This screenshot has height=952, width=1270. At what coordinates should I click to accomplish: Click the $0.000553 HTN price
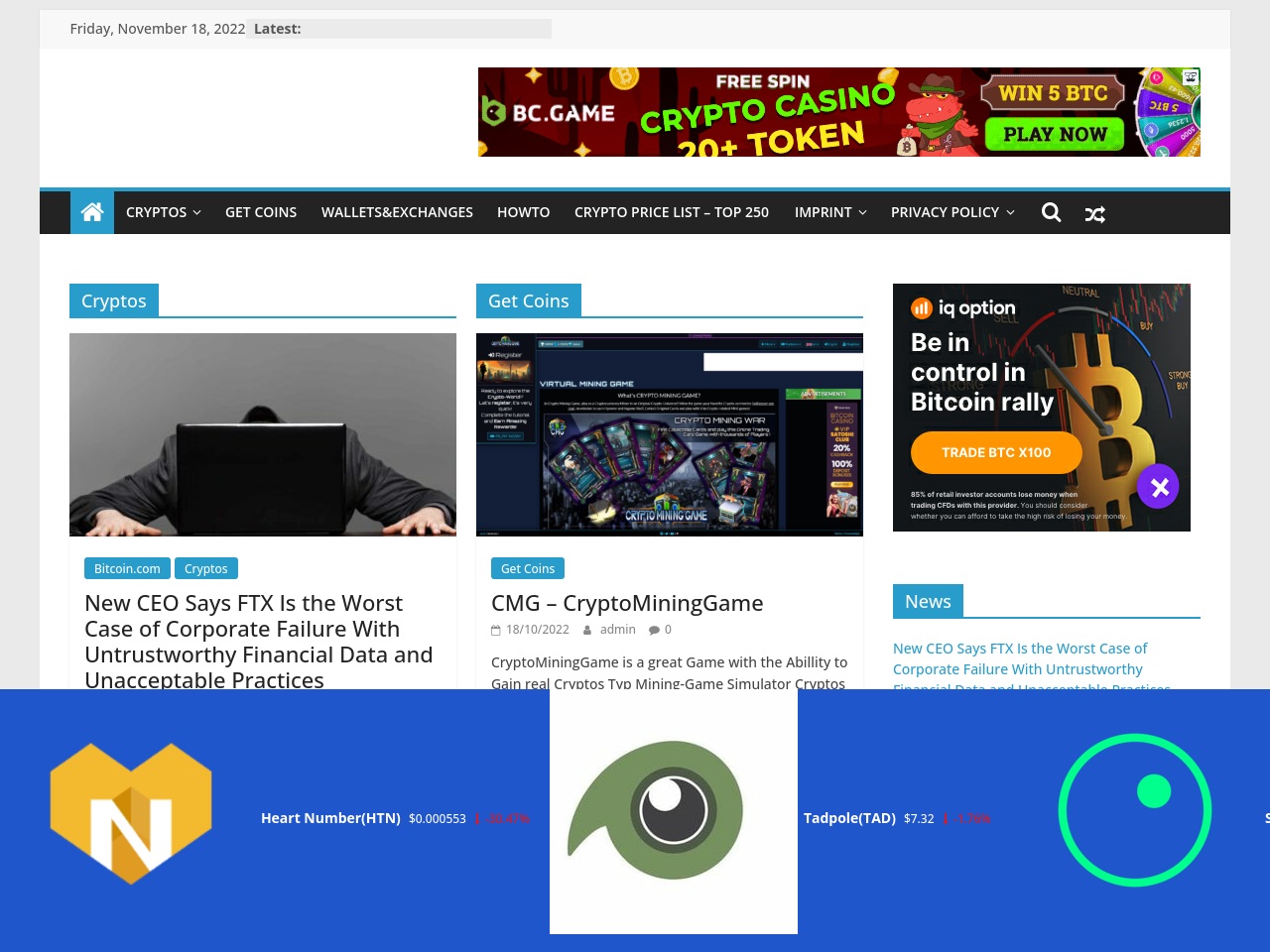438,819
